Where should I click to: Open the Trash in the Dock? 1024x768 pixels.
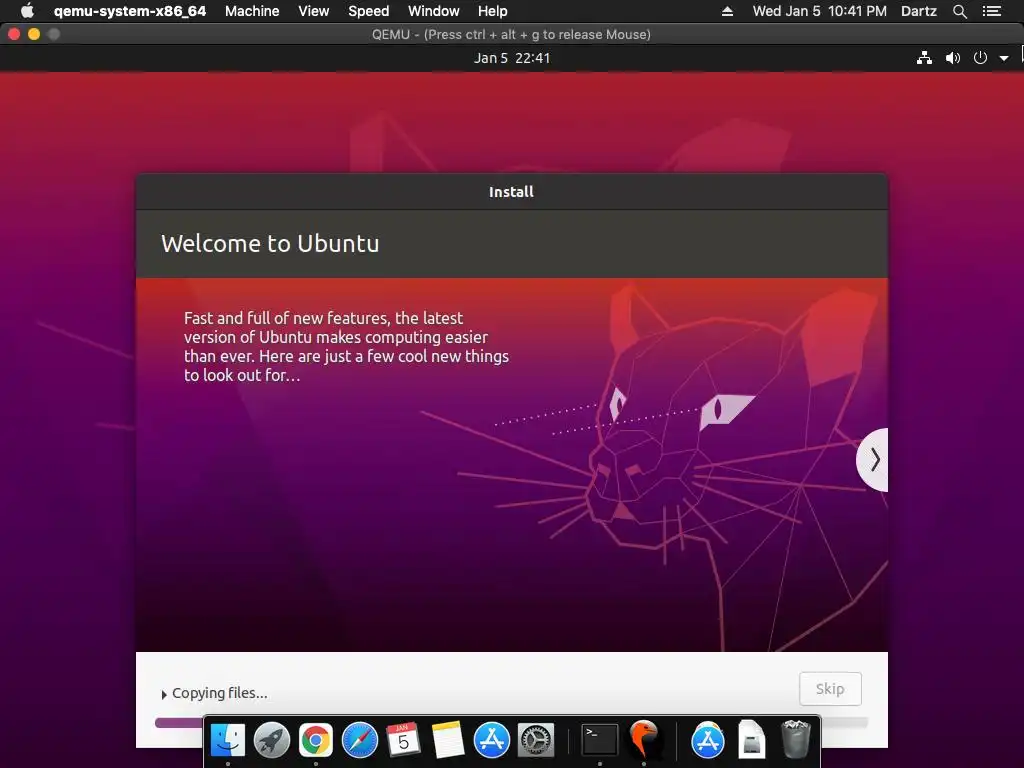click(795, 739)
